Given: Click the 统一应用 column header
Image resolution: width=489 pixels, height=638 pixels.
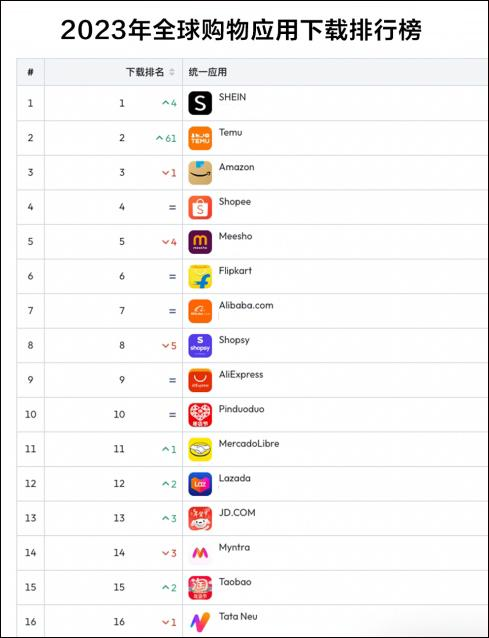Looking at the screenshot, I should [207, 72].
